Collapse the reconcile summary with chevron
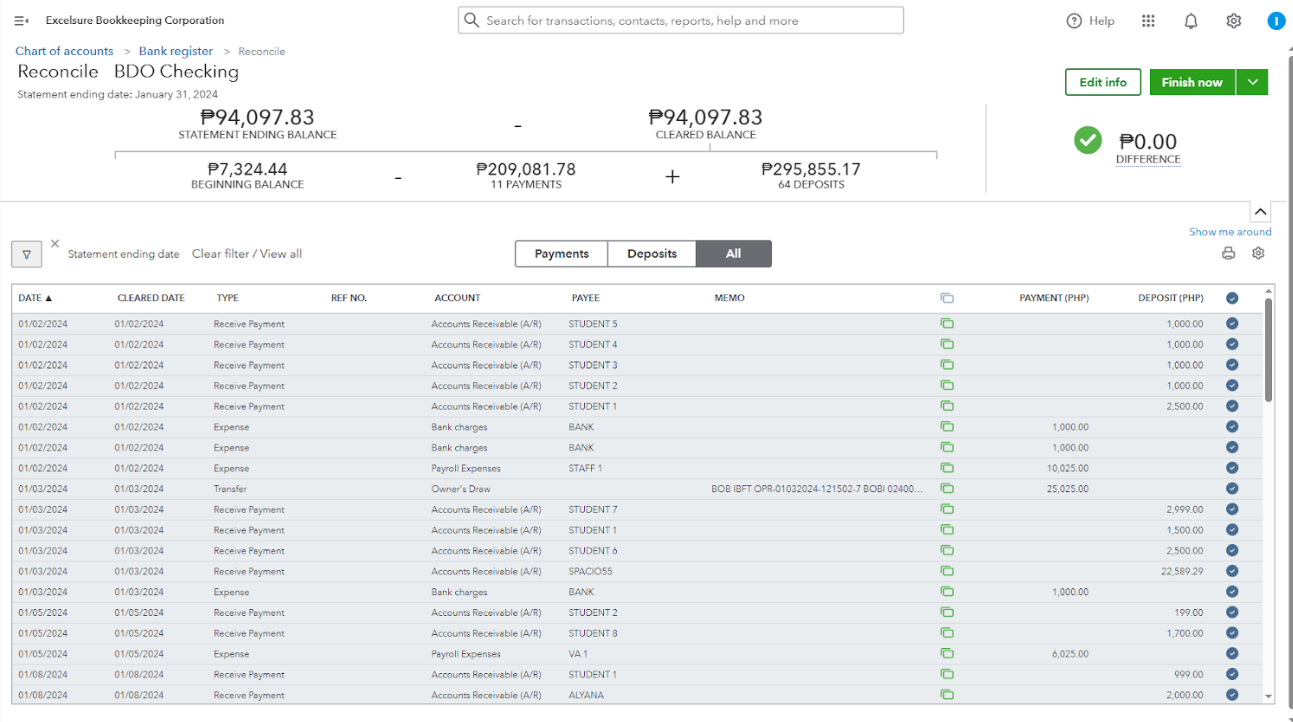Viewport: 1293px width, 722px height. (x=1260, y=212)
